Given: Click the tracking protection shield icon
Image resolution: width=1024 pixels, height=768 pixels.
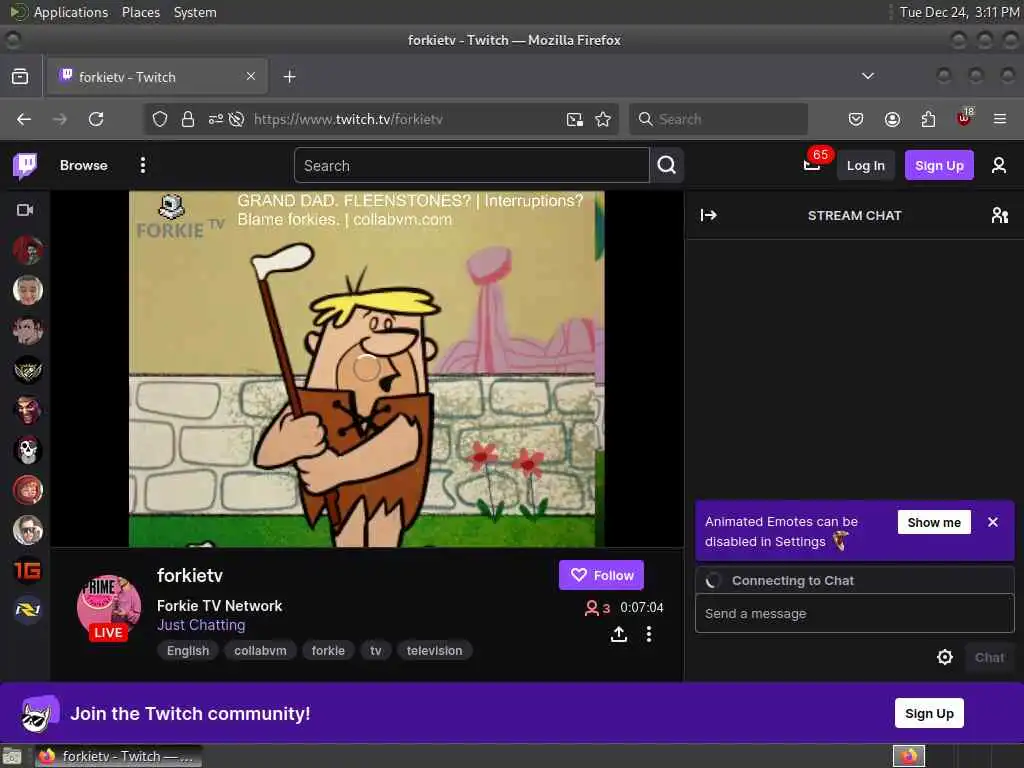Looking at the screenshot, I should [159, 119].
